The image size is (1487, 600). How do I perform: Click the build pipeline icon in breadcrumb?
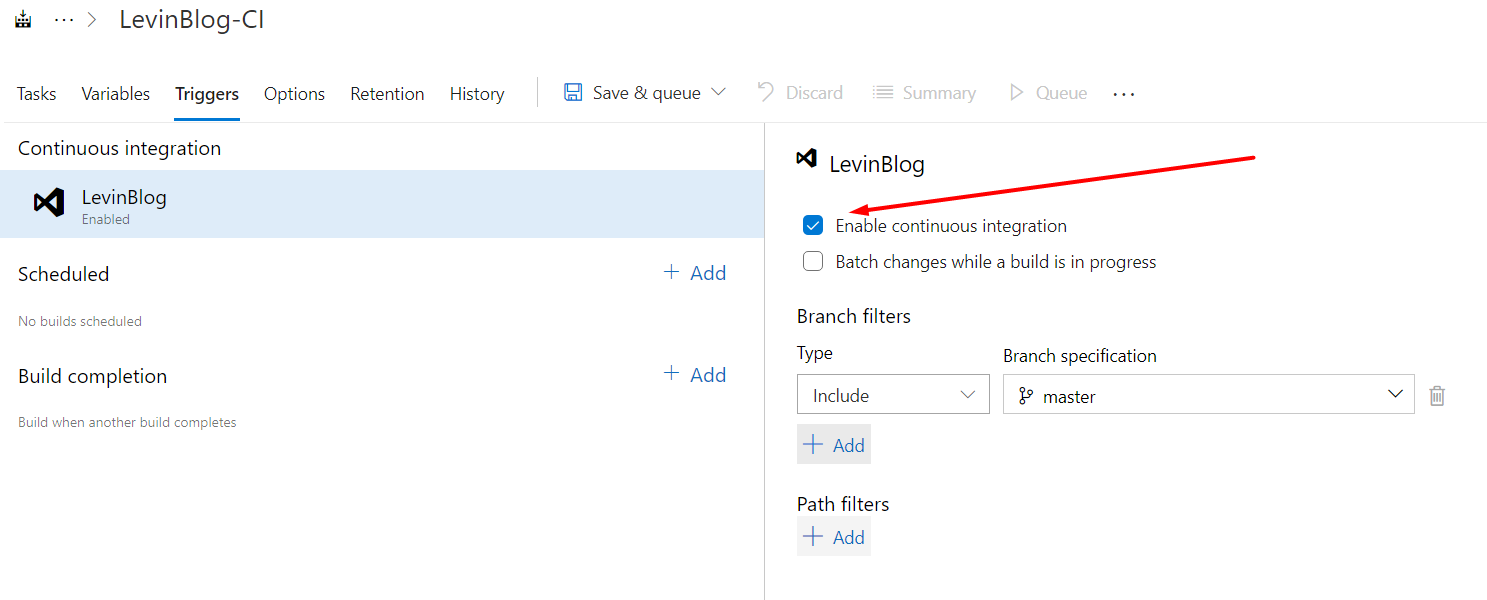pos(24,20)
